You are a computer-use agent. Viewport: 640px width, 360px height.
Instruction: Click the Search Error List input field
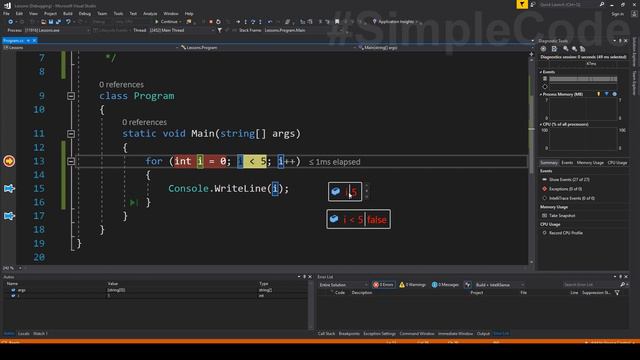(x=591, y=285)
